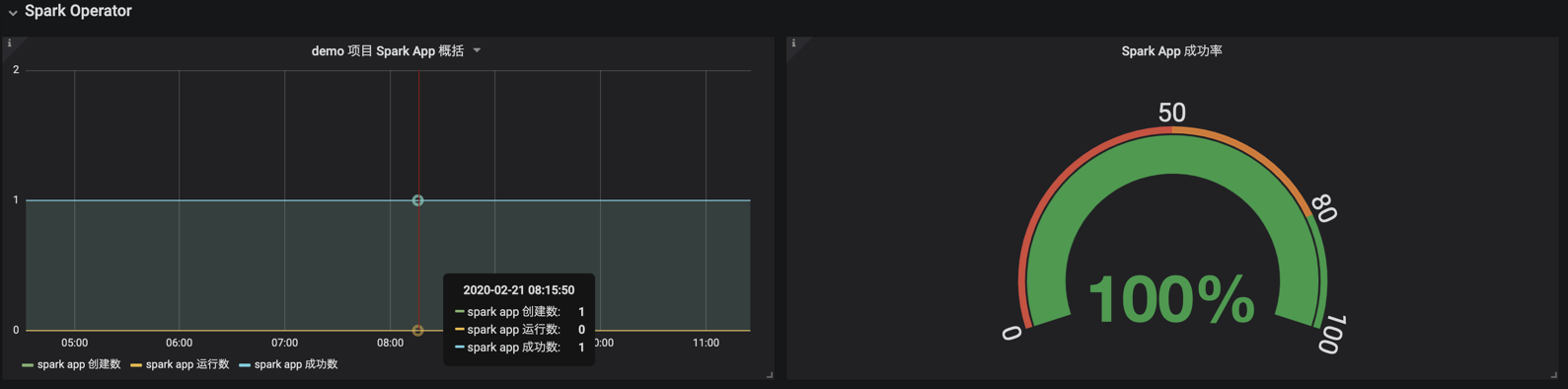Click green color swatch of spark app 创建数
1568x389 pixels.
pyautogui.click(x=28, y=365)
